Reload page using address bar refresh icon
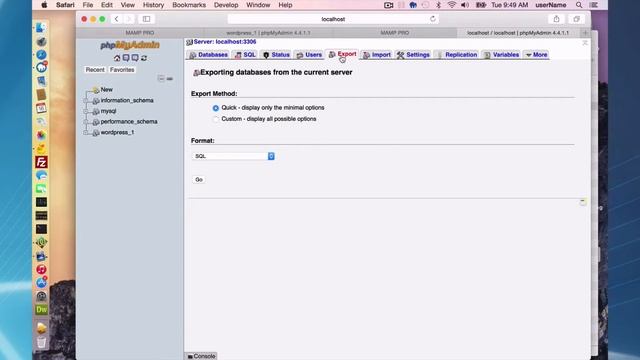The width and height of the screenshot is (640, 360). [433, 19]
